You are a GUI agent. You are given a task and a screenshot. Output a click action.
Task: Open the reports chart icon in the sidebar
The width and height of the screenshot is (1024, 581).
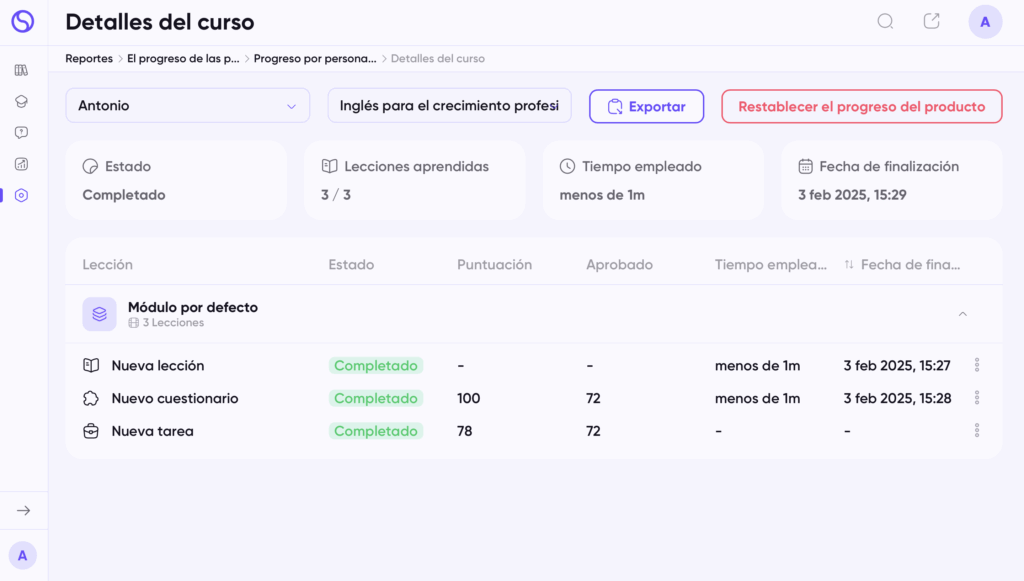[22, 164]
